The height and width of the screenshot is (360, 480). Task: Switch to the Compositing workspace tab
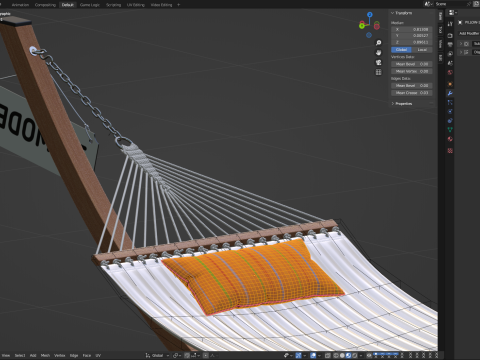(45, 5)
